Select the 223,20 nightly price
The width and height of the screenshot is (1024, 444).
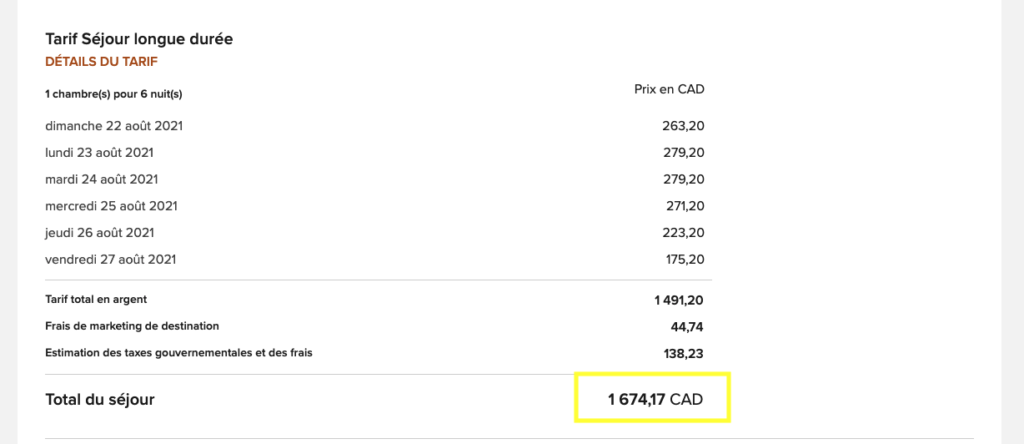(683, 234)
